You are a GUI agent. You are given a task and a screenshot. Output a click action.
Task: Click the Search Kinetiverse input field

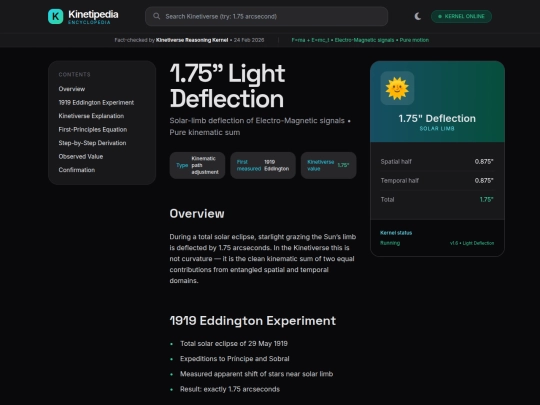(x=266, y=16)
